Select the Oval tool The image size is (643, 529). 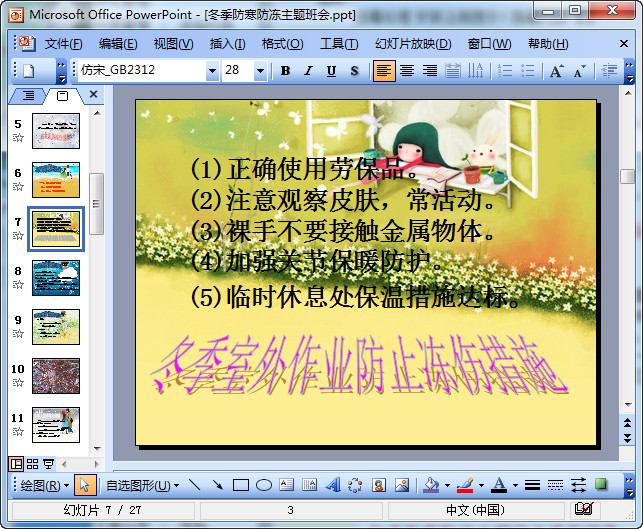264,486
